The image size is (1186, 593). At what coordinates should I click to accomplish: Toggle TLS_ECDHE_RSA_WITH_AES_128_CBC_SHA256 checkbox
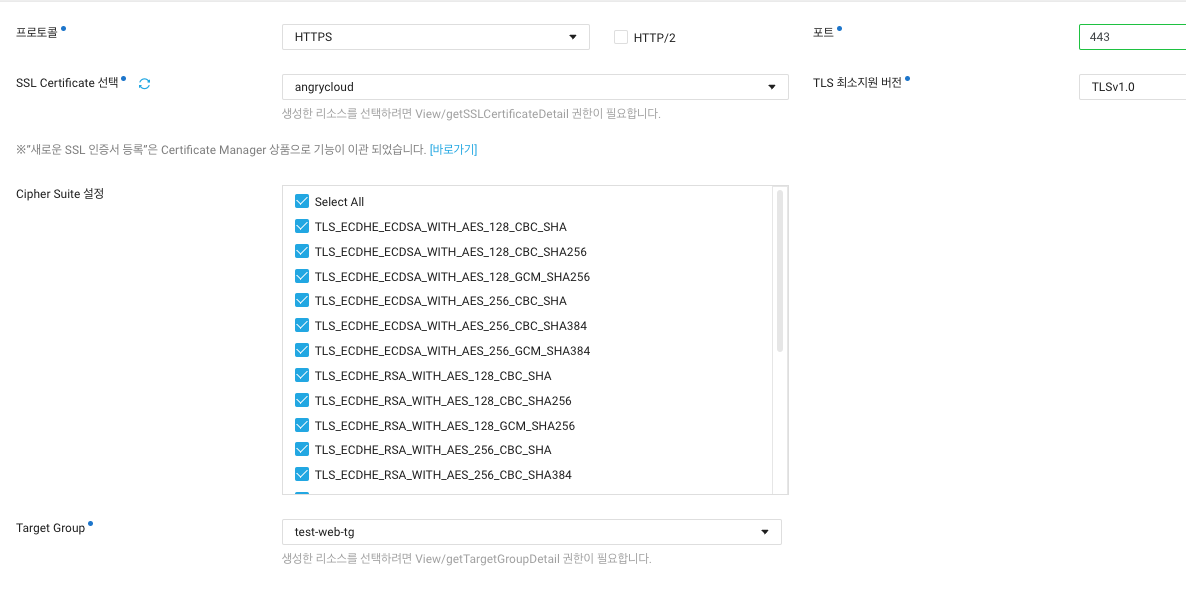(x=302, y=400)
